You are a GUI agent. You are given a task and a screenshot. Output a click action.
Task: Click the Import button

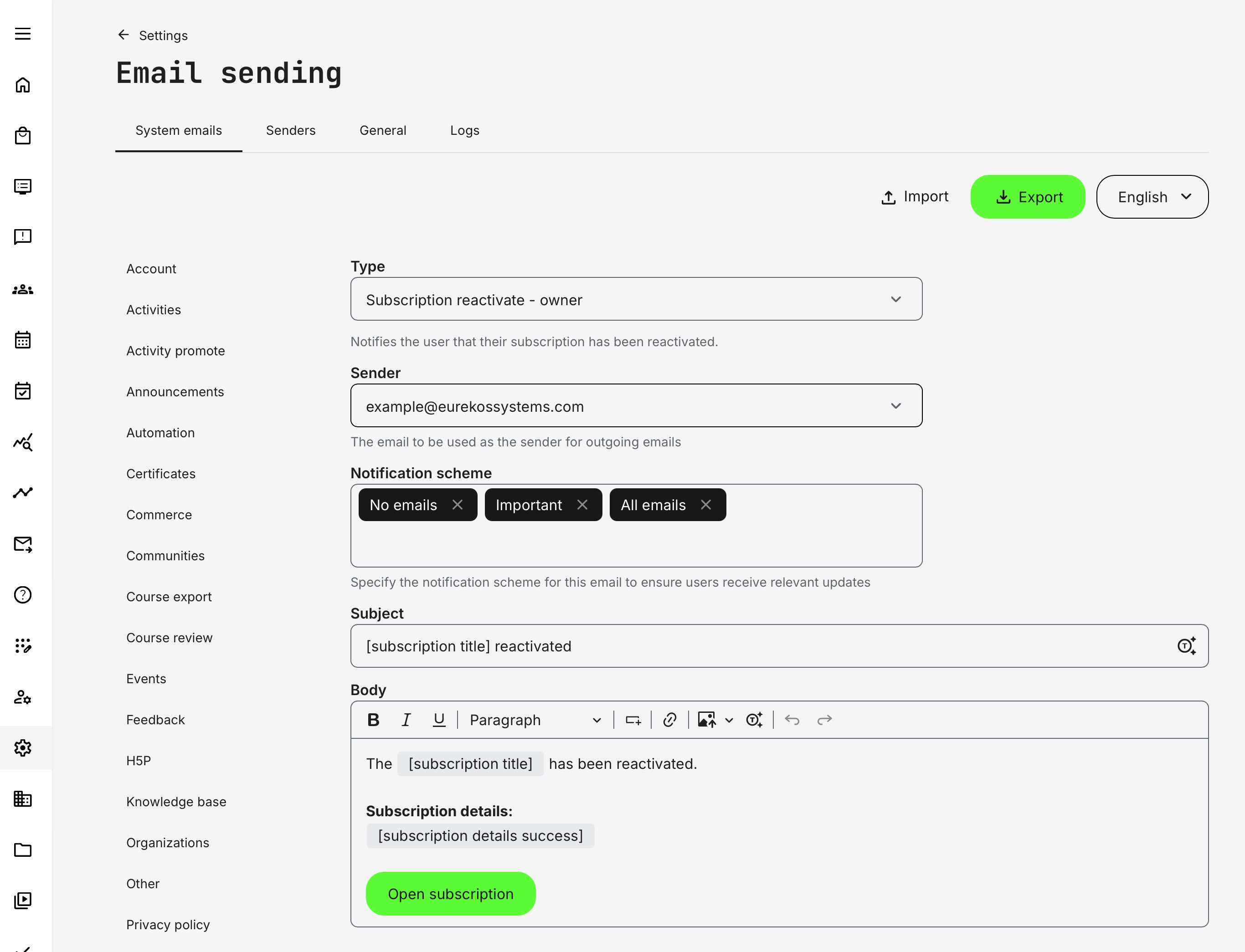pos(915,197)
